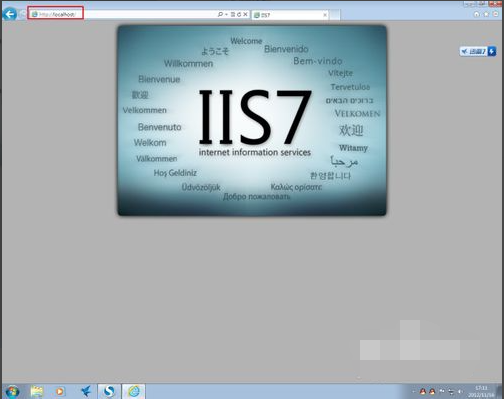This screenshot has height=399, width=504.
Task: Close the IIS7 tab
Action: point(325,15)
